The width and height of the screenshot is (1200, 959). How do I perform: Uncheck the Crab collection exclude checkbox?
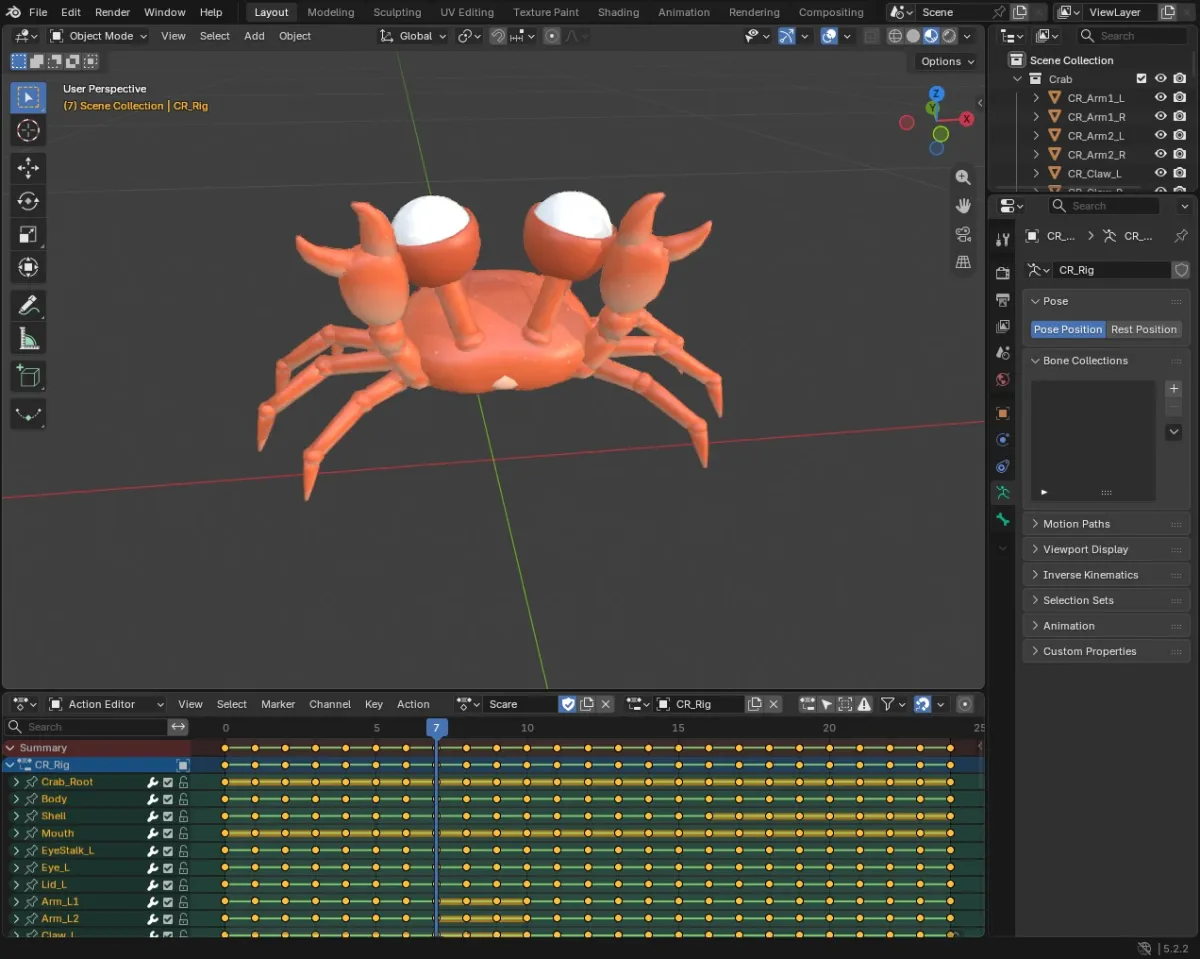click(x=1142, y=79)
